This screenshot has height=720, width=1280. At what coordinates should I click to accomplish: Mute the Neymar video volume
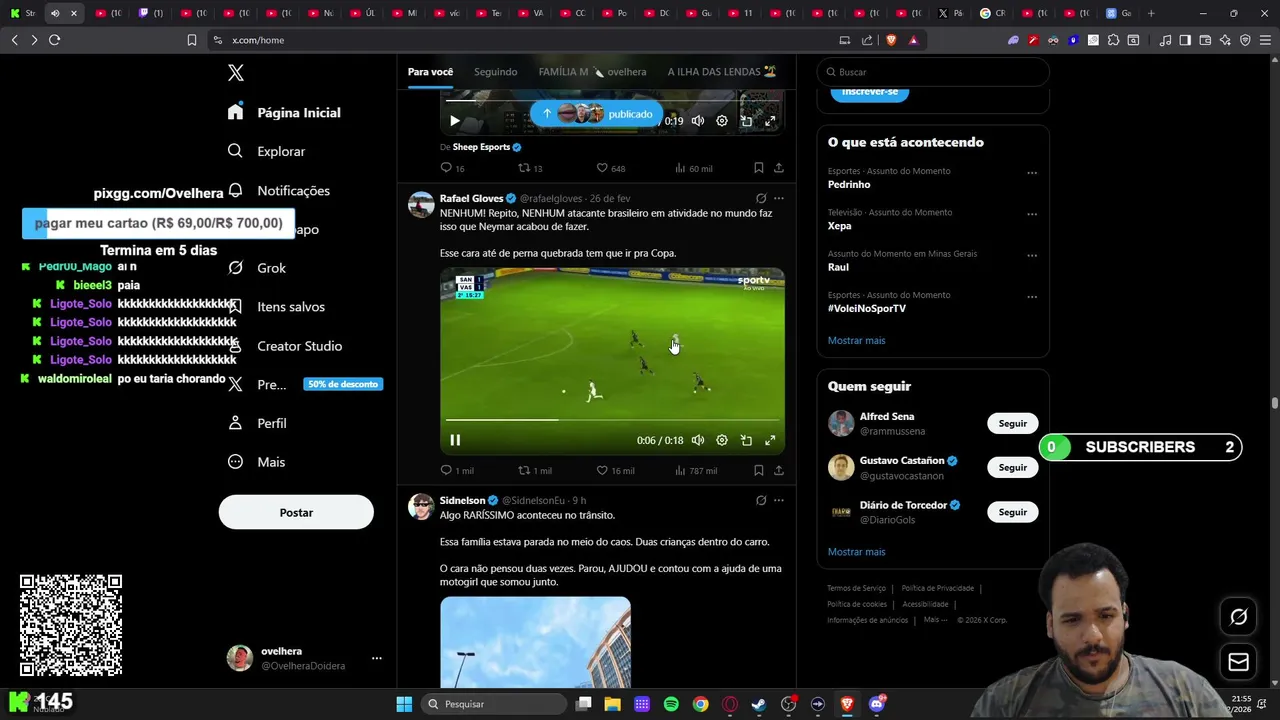pyautogui.click(x=698, y=440)
